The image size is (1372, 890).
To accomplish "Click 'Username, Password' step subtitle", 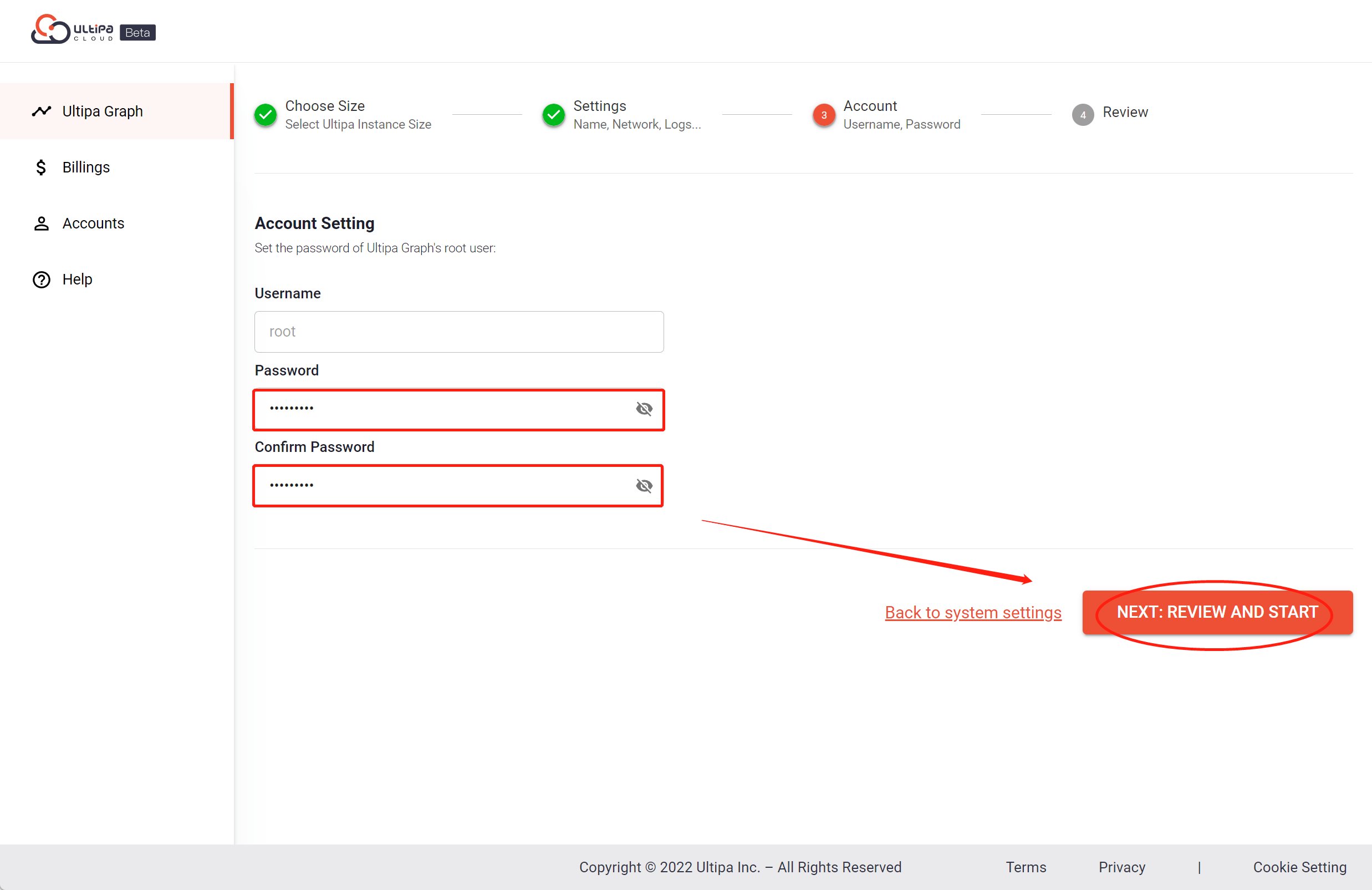I will point(901,124).
